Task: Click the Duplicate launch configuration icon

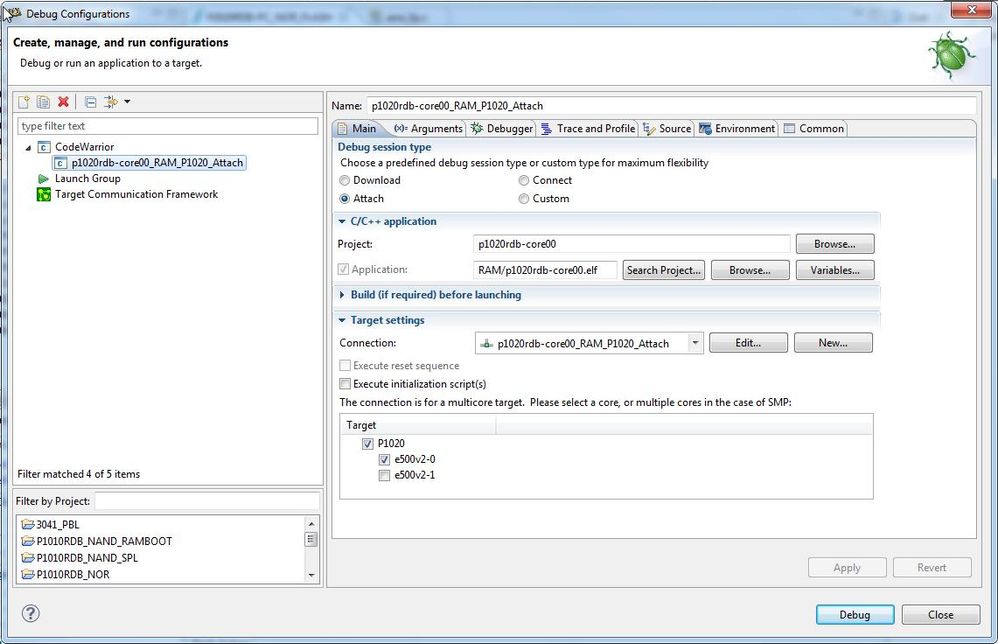Action: coord(43,102)
